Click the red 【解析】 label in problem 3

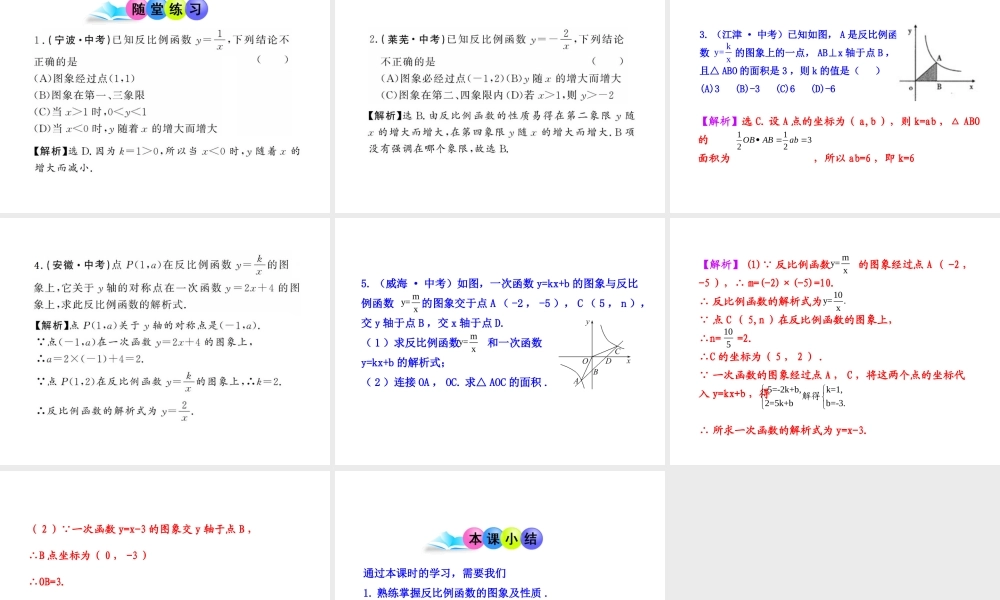tap(717, 122)
